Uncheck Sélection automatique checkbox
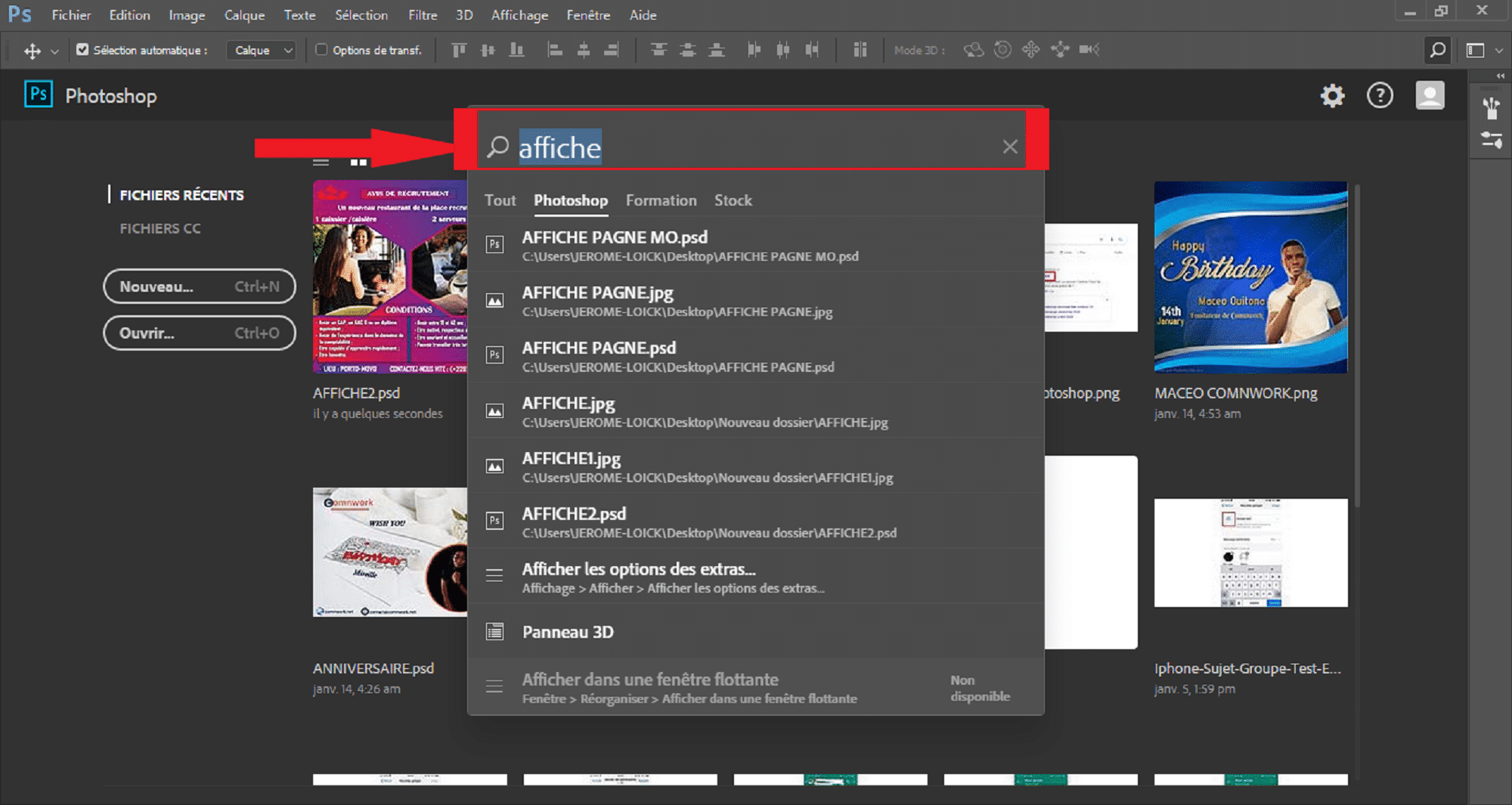1512x805 pixels. click(x=82, y=50)
